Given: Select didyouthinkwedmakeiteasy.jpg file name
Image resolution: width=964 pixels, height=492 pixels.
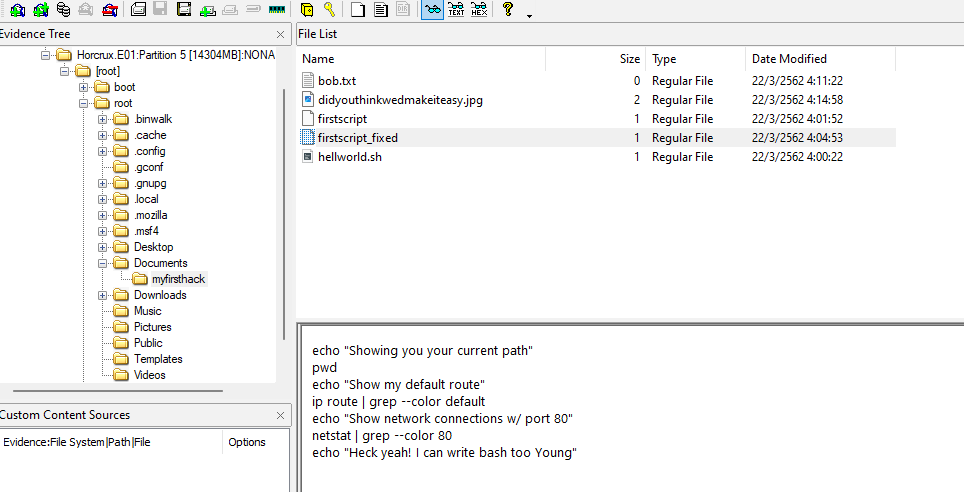Looking at the screenshot, I should coord(400,100).
